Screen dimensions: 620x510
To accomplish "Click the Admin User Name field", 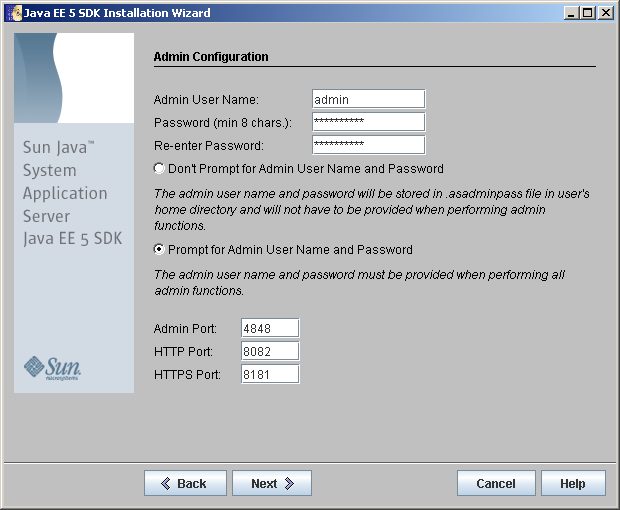I will click(368, 99).
